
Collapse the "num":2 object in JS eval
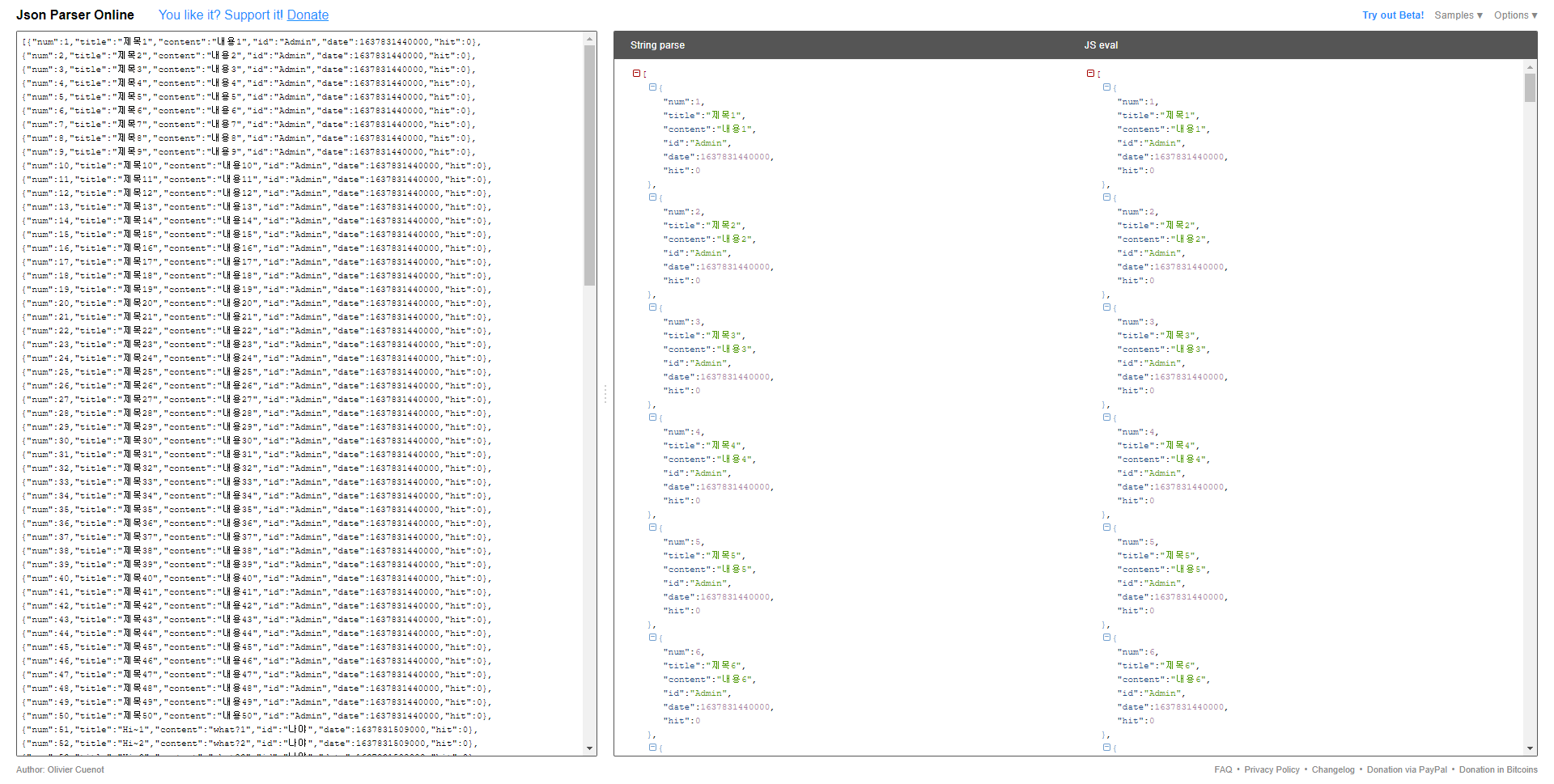pyautogui.click(x=1106, y=197)
